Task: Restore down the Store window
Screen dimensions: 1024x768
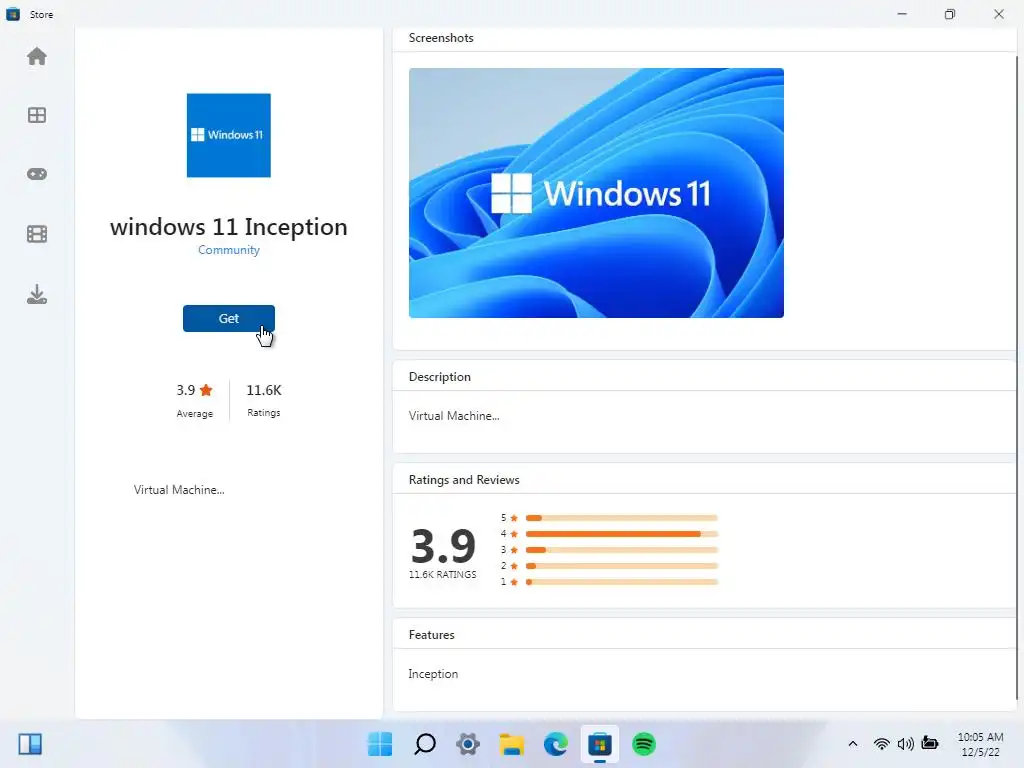Action: tap(950, 14)
